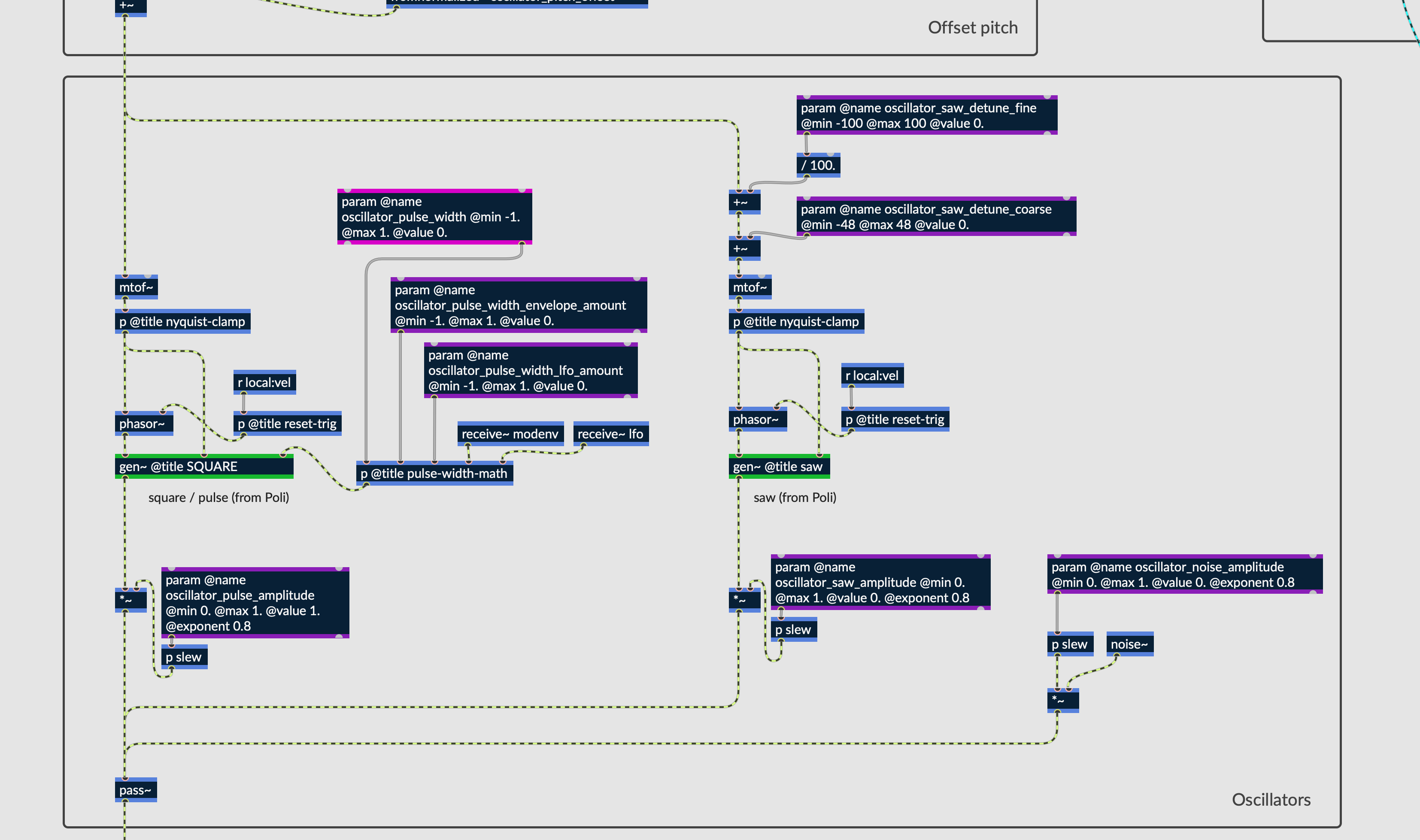Click the p @title pulse-width-math subpatcher

[x=434, y=473]
